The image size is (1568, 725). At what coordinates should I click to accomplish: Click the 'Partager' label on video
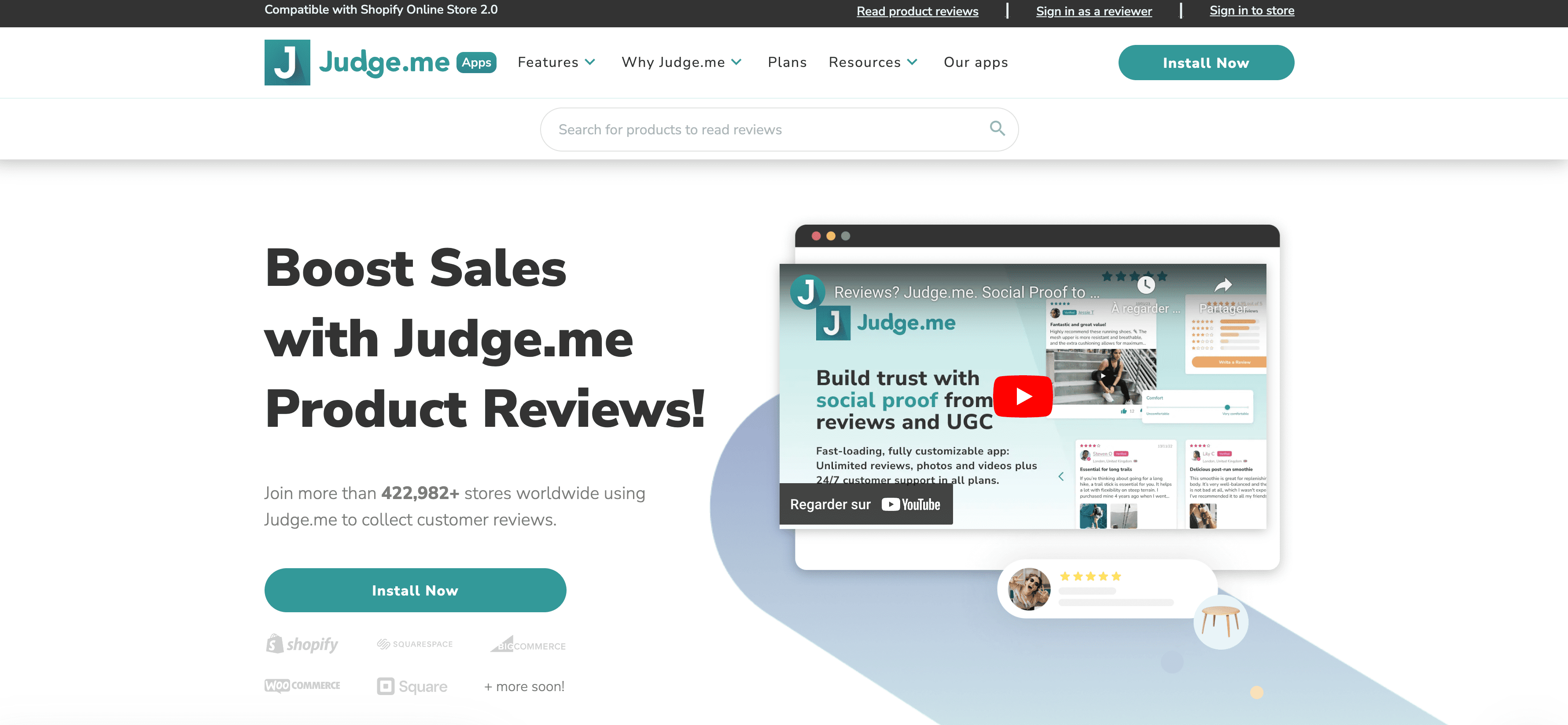click(x=1223, y=308)
